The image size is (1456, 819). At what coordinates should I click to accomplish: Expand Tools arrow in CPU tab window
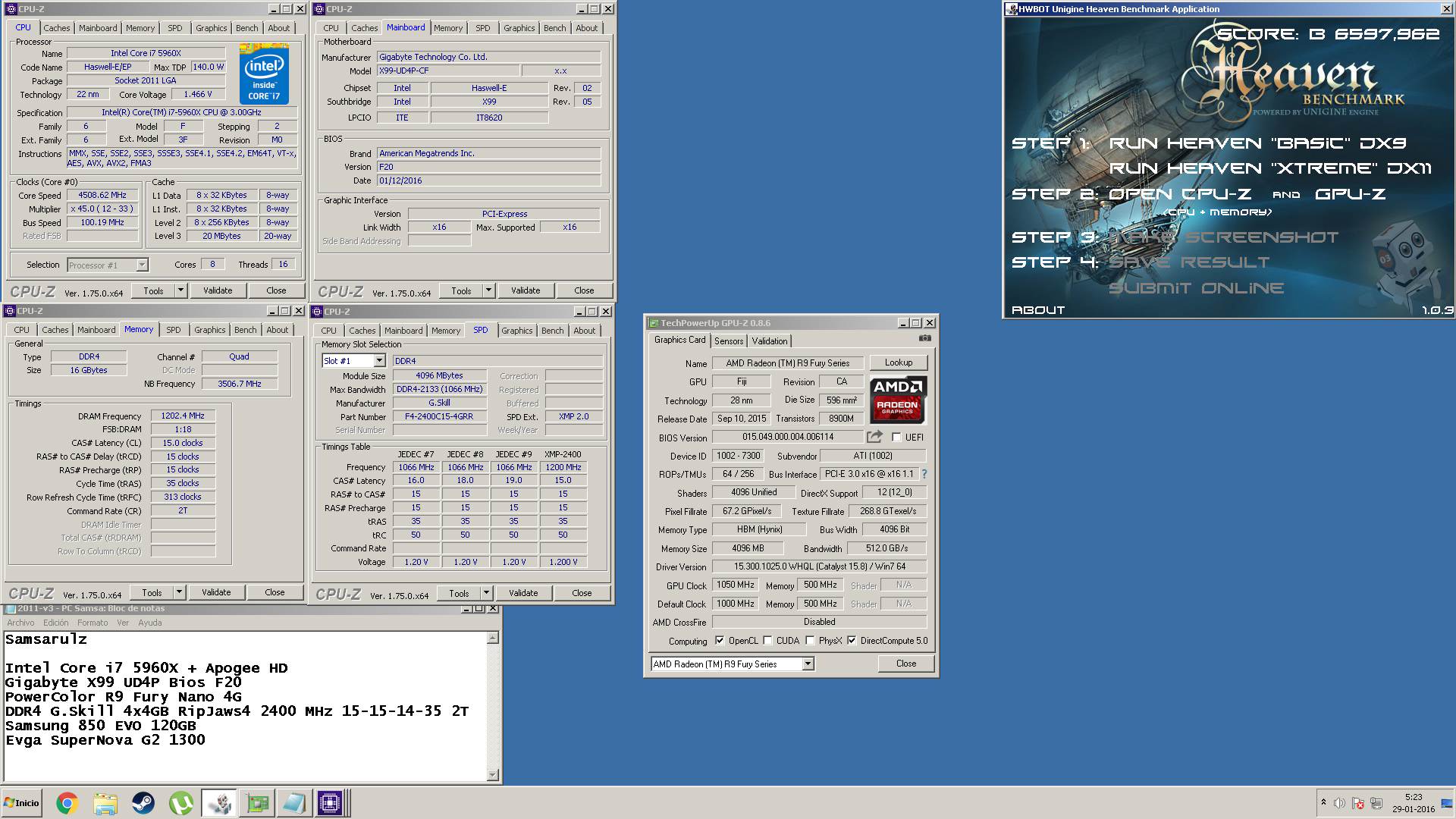point(180,290)
